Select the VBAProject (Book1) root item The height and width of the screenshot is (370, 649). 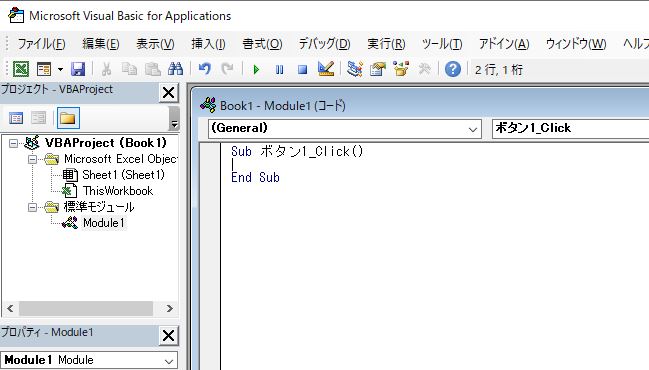[106, 143]
